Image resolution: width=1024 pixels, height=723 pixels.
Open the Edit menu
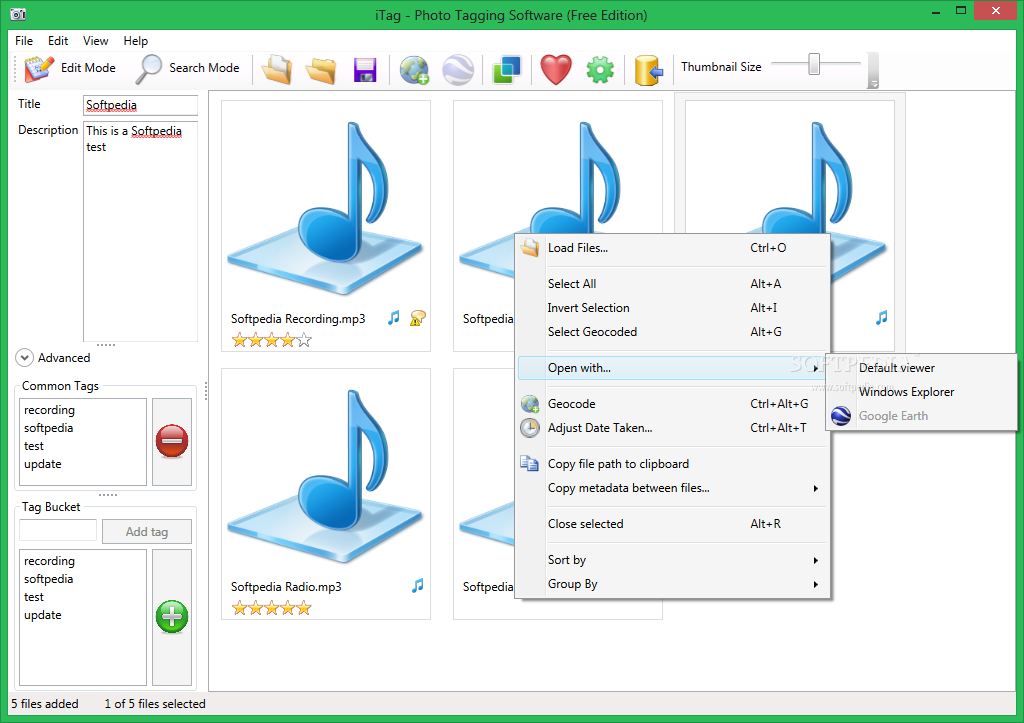[x=58, y=40]
